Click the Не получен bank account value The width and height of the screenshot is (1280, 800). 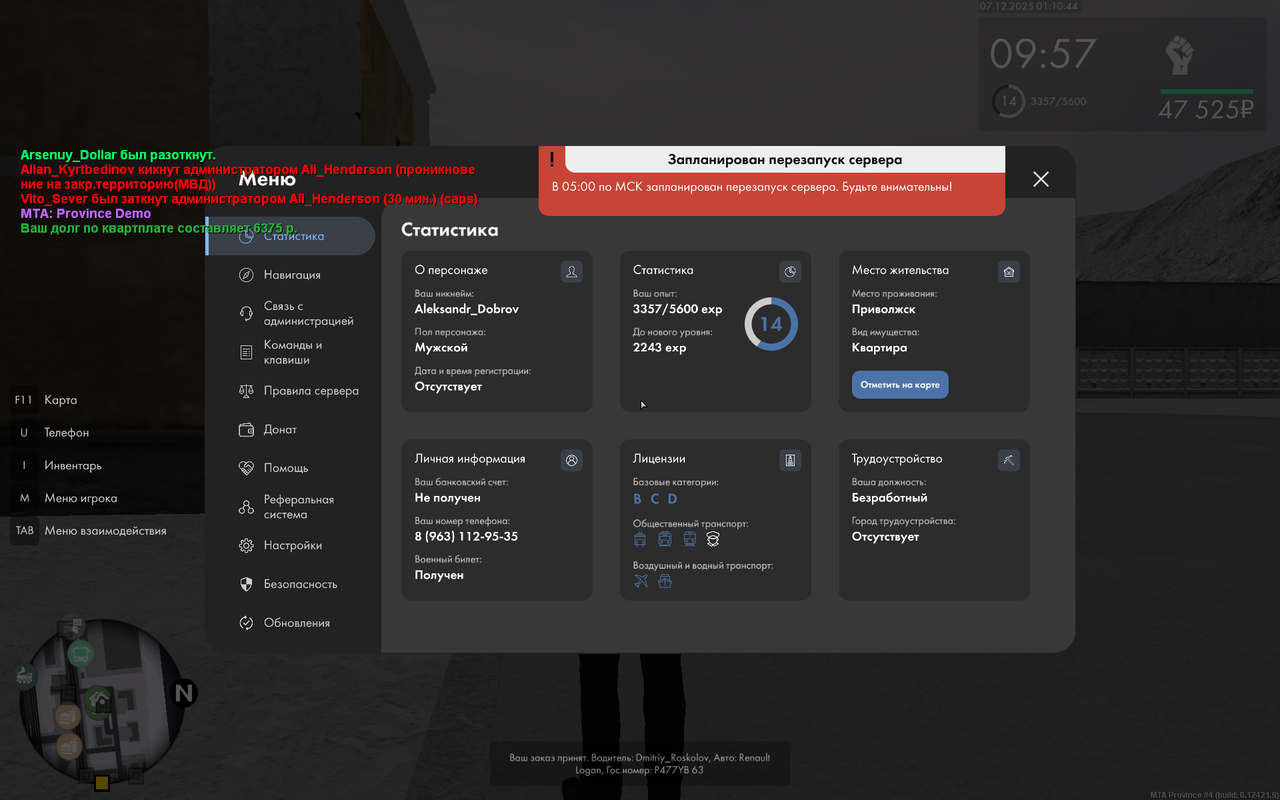(448, 498)
